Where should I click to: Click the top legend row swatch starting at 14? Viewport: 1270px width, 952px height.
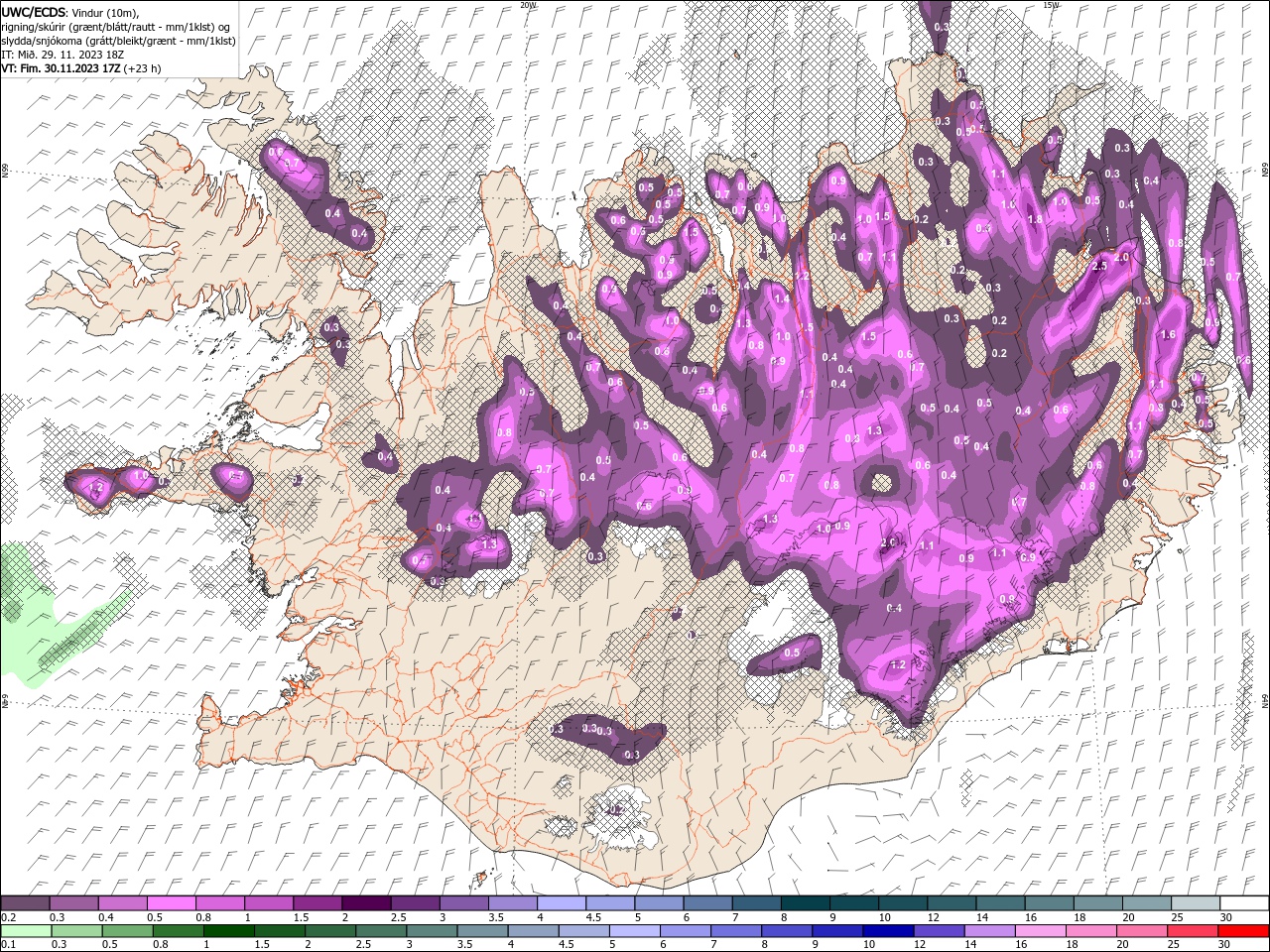coord(999,903)
